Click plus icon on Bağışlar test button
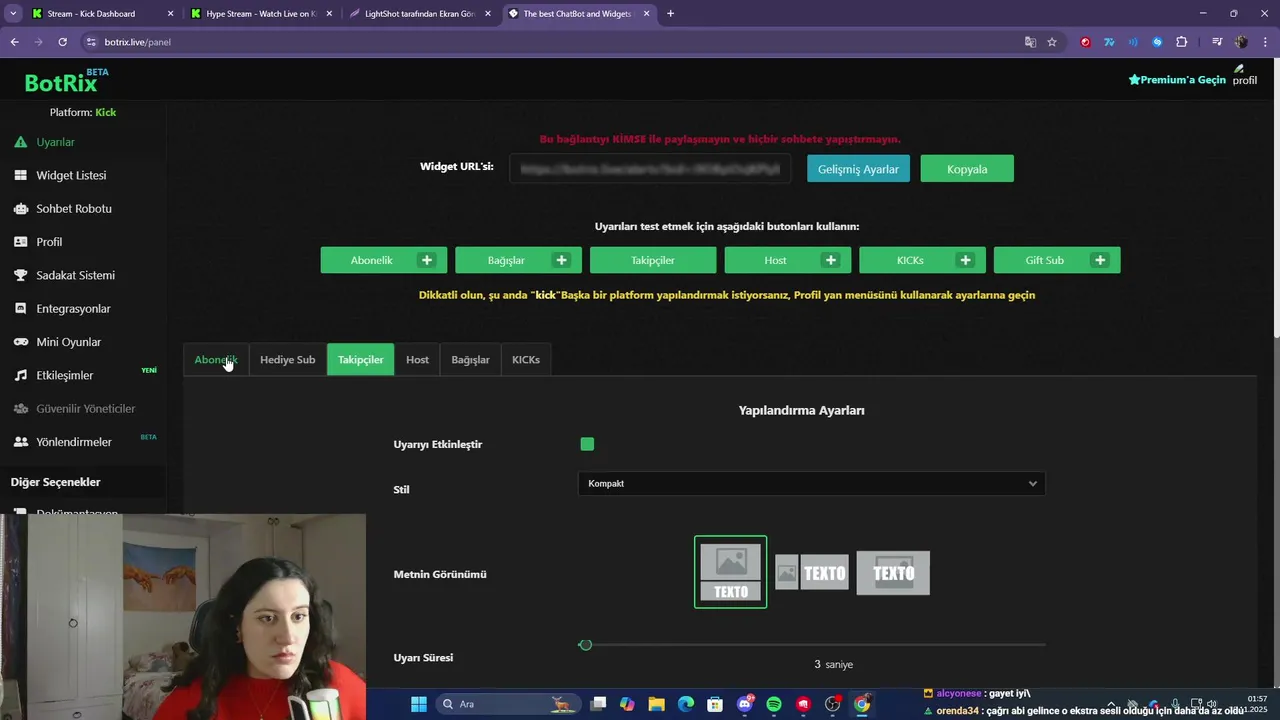 click(x=562, y=260)
